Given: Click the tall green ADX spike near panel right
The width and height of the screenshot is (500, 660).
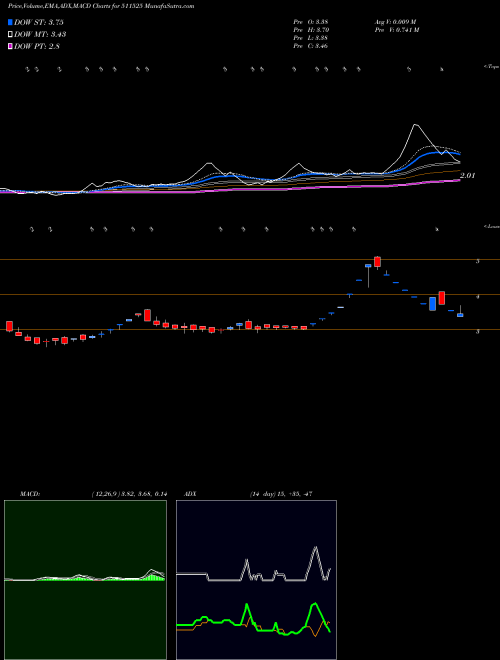Looking at the screenshot, I should [314, 605].
